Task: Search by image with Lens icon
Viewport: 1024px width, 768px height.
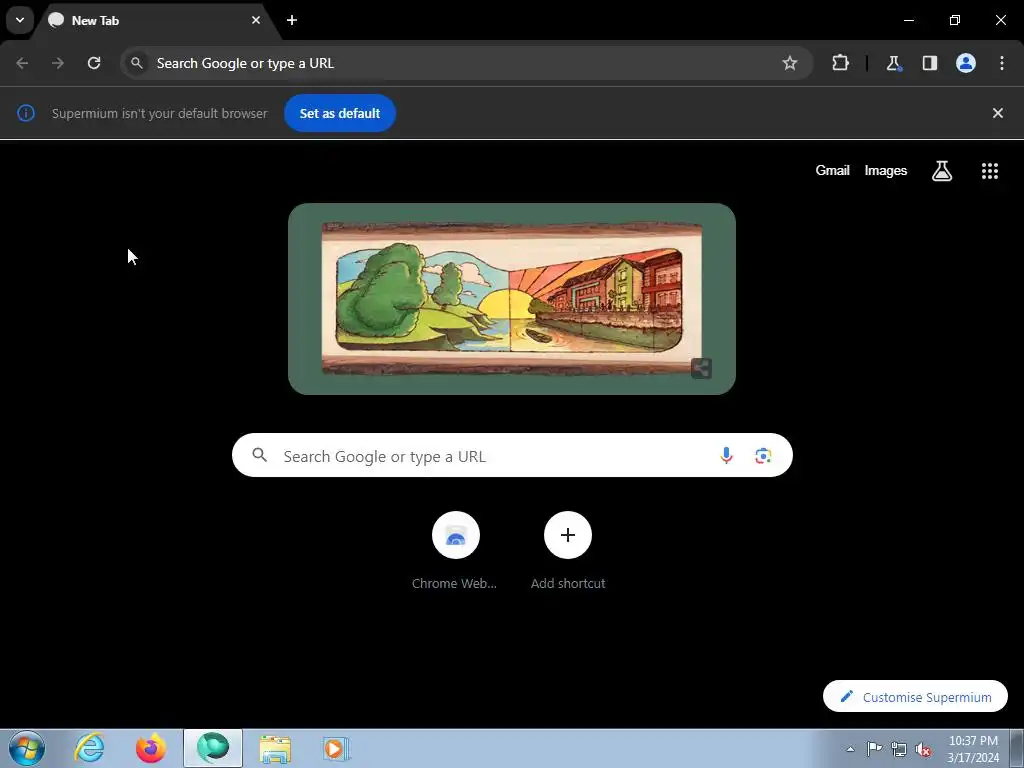Action: (x=763, y=455)
